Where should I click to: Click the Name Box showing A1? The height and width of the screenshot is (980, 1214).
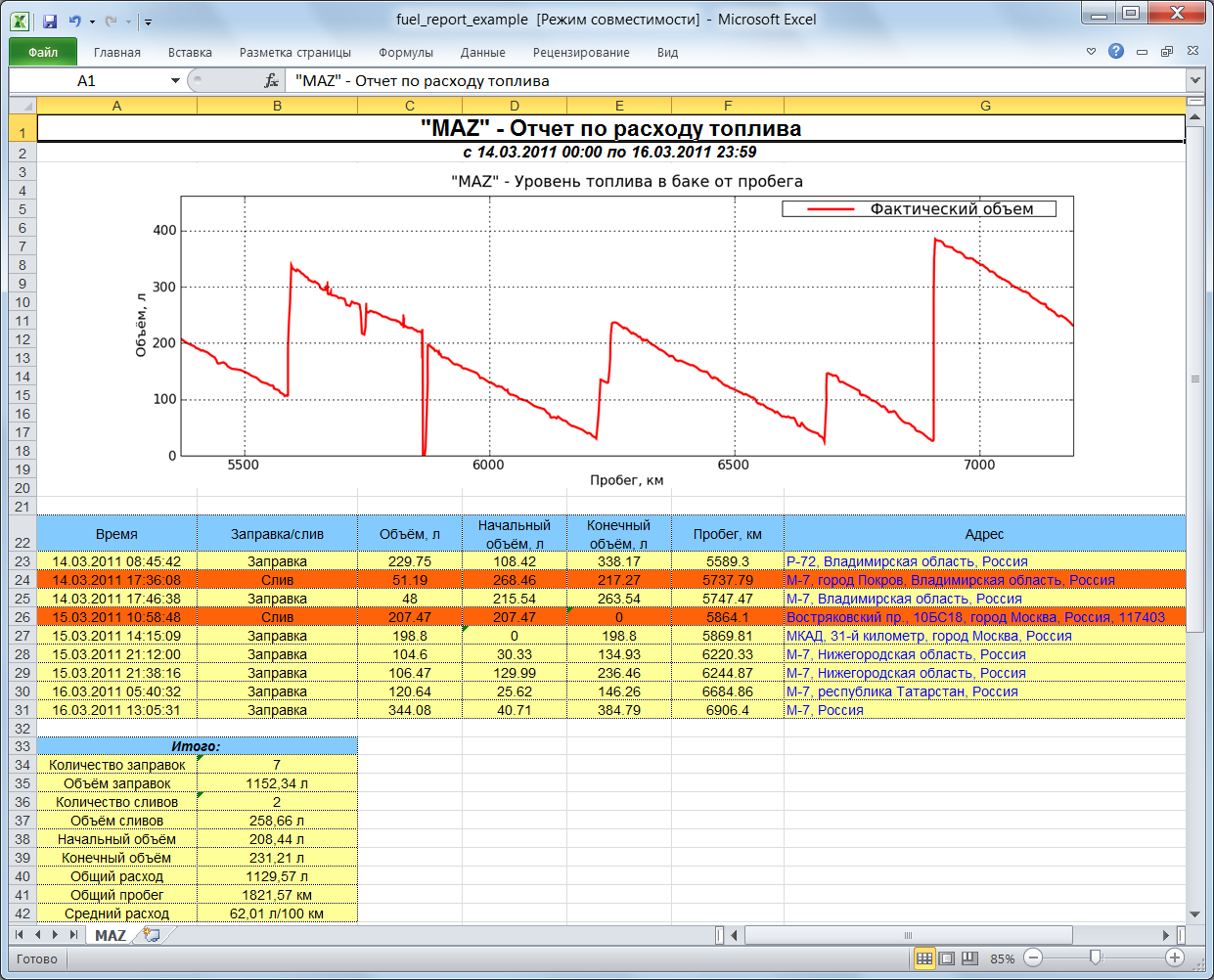pos(87,81)
